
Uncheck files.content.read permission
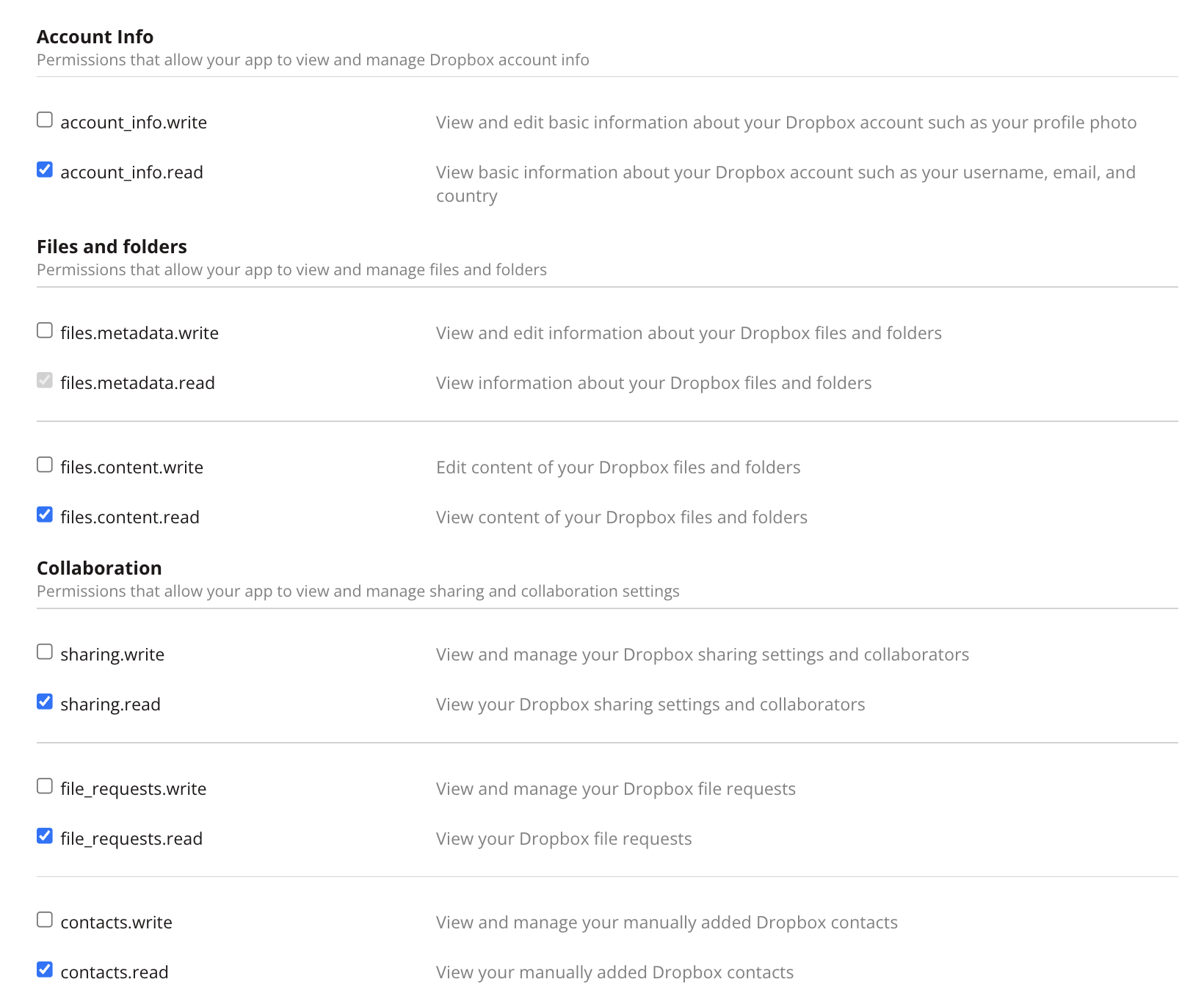pyautogui.click(x=45, y=514)
